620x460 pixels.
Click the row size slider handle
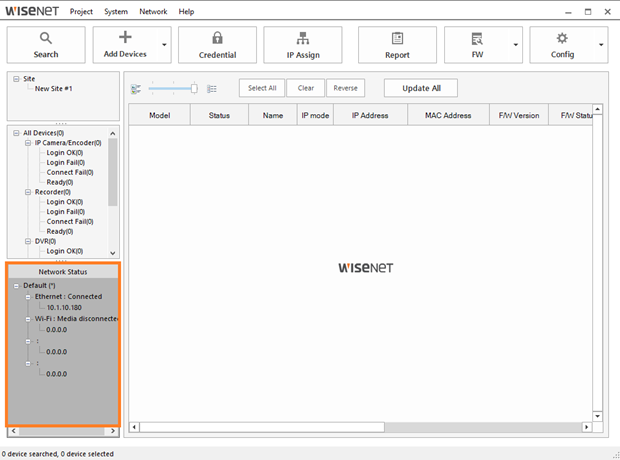pos(194,89)
